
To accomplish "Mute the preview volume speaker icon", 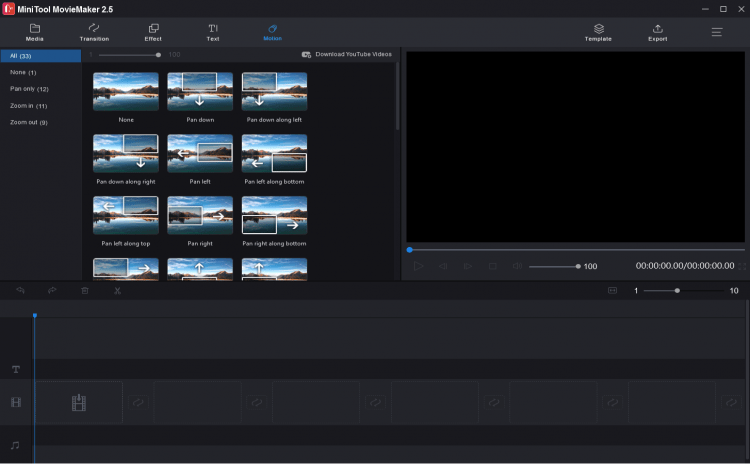I will [517, 266].
